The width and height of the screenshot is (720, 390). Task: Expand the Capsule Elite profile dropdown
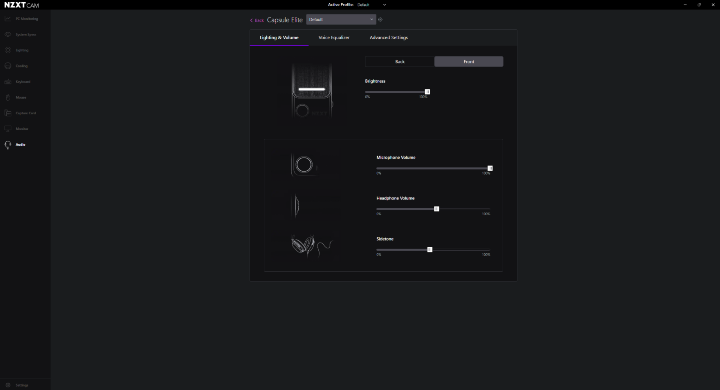(341, 20)
